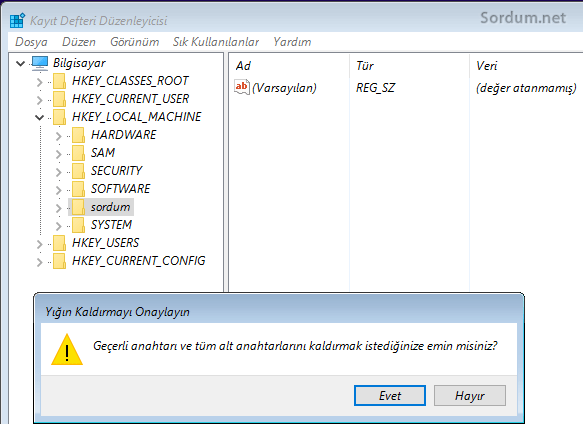Click the HKEY_CURRENT_USER folder icon
The height and width of the screenshot is (424, 583).
tap(59, 99)
